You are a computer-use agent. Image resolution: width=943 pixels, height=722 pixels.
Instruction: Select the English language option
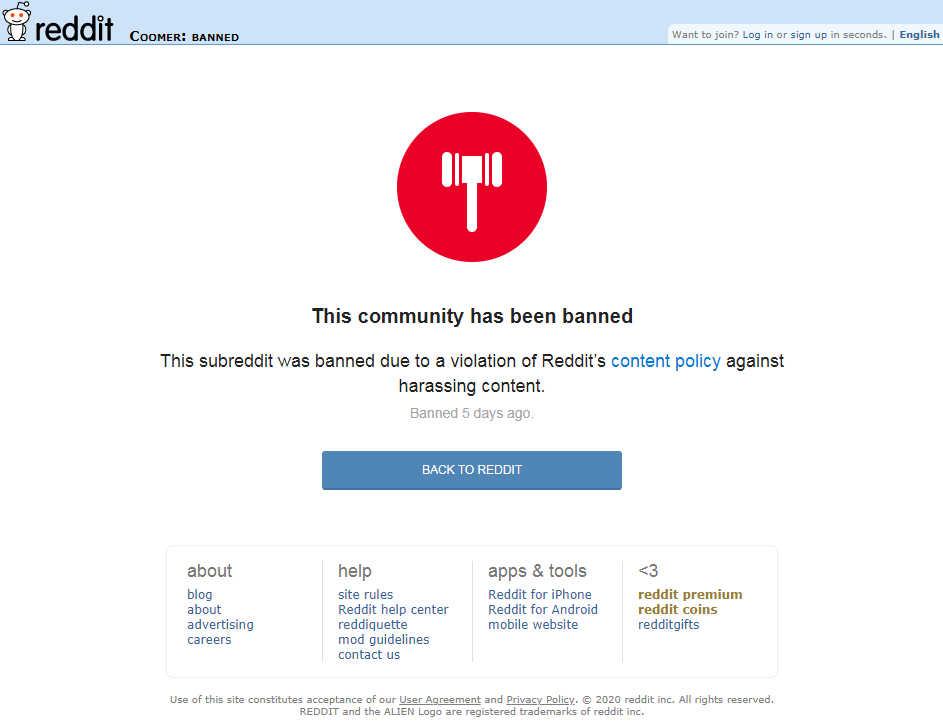pyautogui.click(x=919, y=35)
